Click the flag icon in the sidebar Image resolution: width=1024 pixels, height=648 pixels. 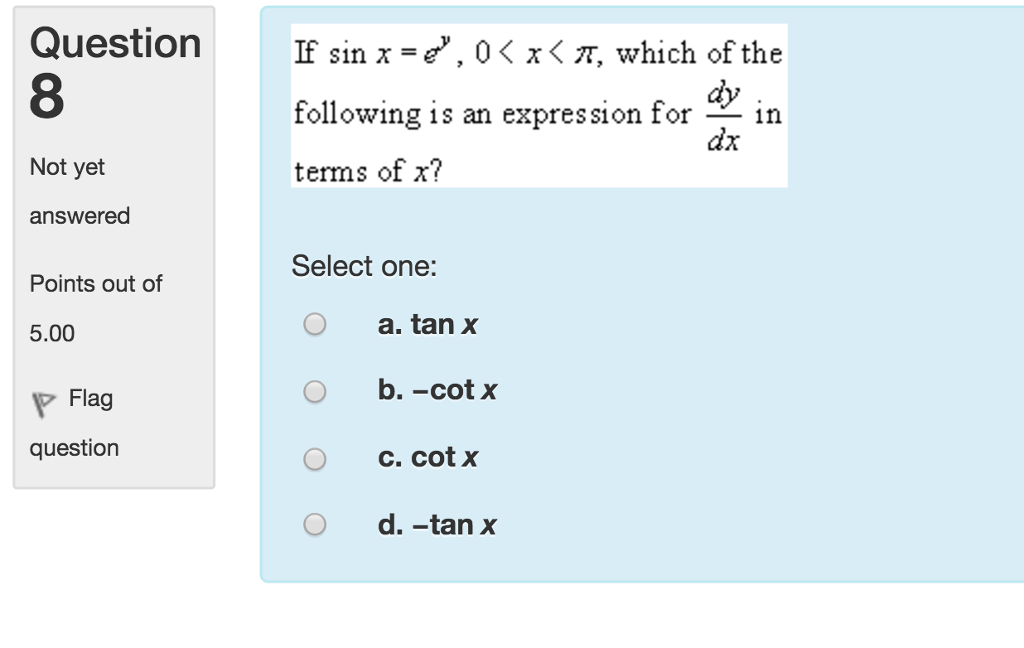42,403
